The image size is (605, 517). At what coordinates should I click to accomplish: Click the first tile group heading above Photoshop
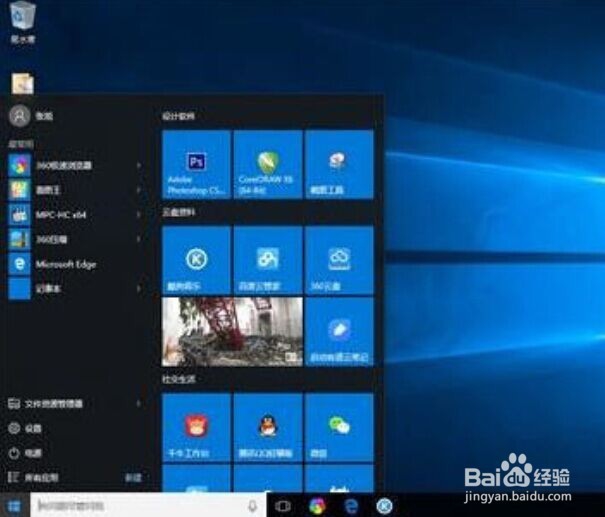tap(179, 116)
